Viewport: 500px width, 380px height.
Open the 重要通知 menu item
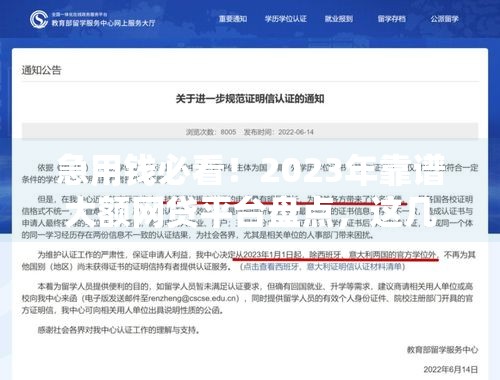(x=233, y=19)
